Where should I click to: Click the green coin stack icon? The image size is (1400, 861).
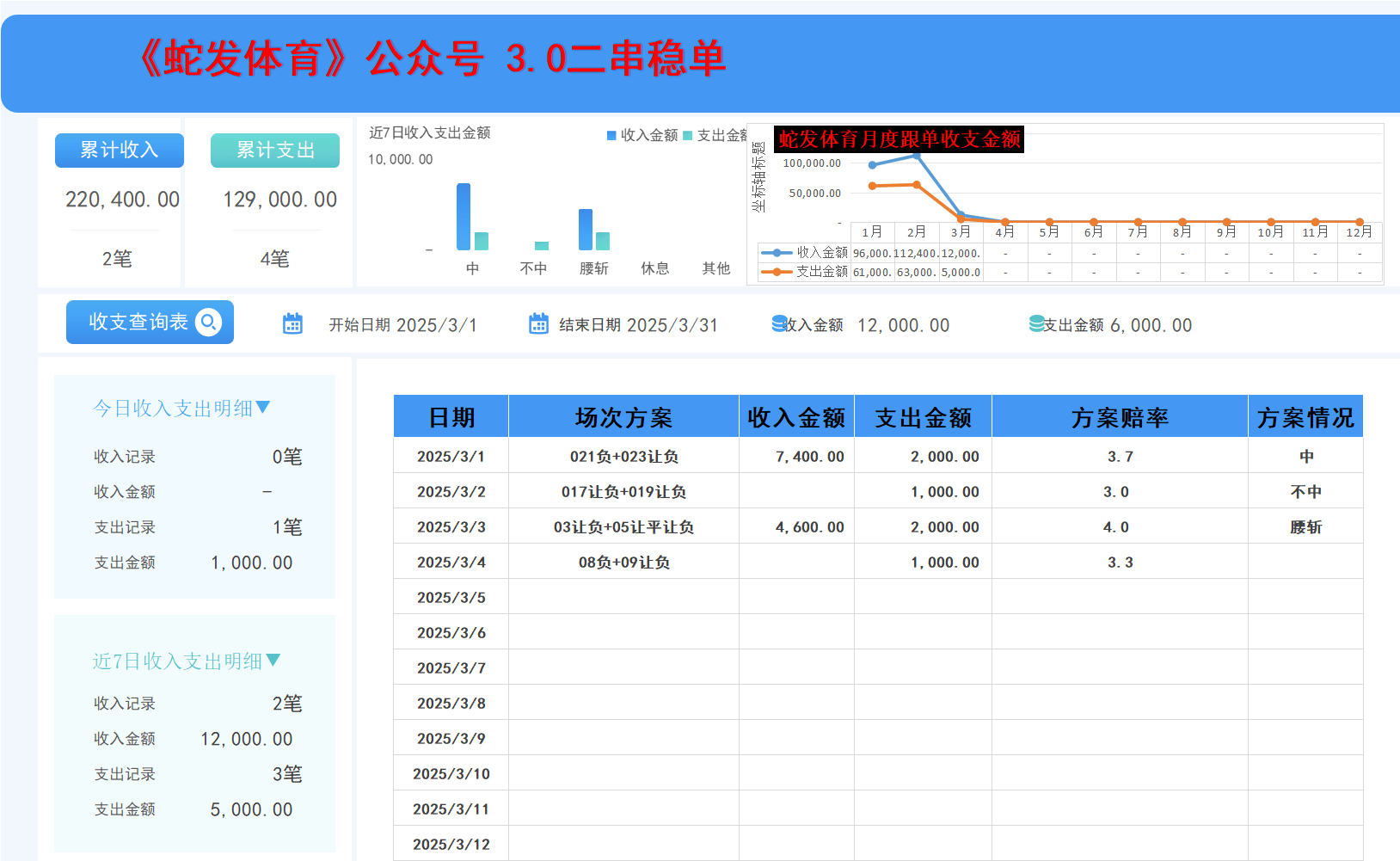[x=1037, y=323]
